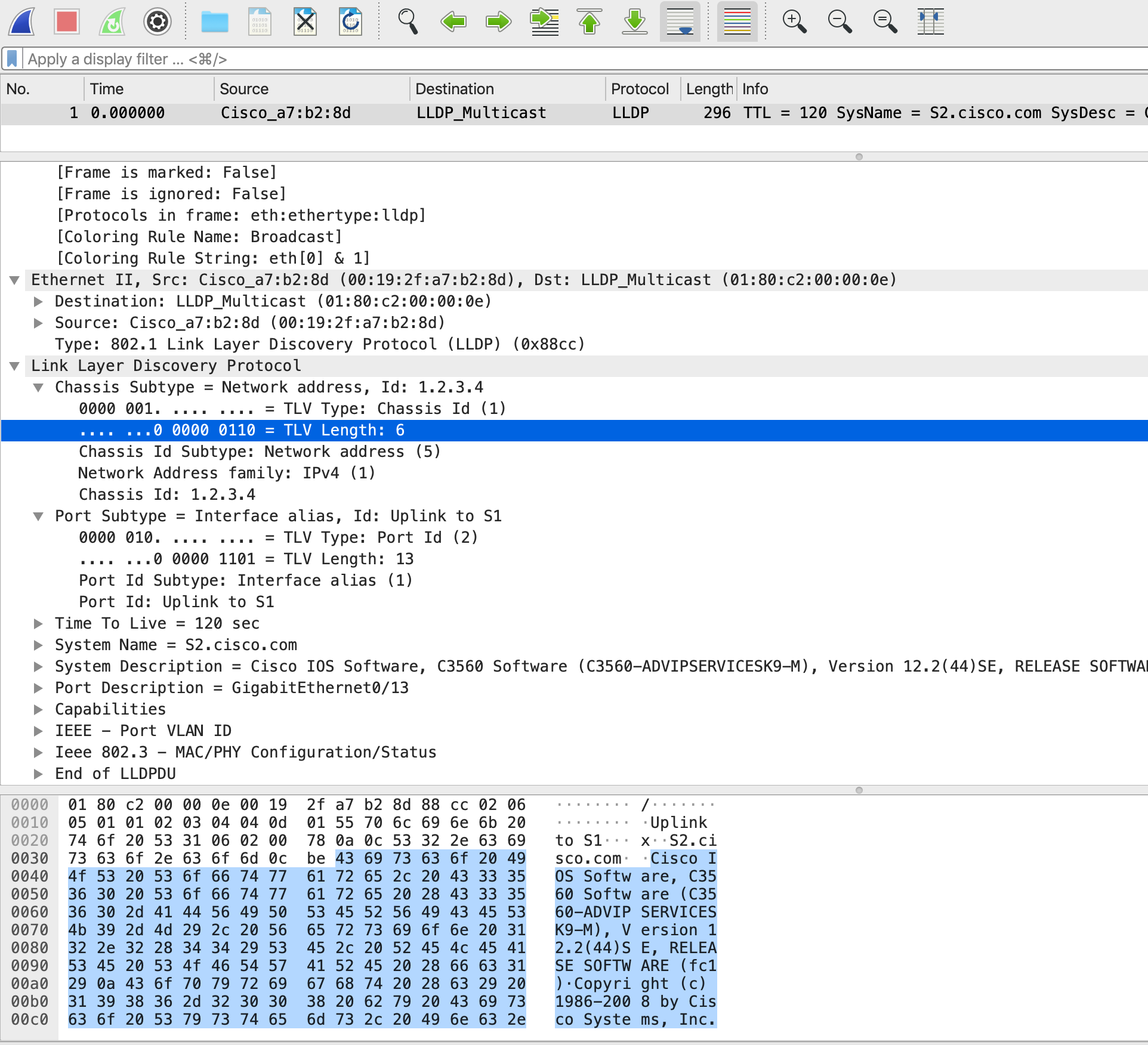The image size is (1148, 1045).
Task: Toggle the display filter bookmark
Action: 11,58
